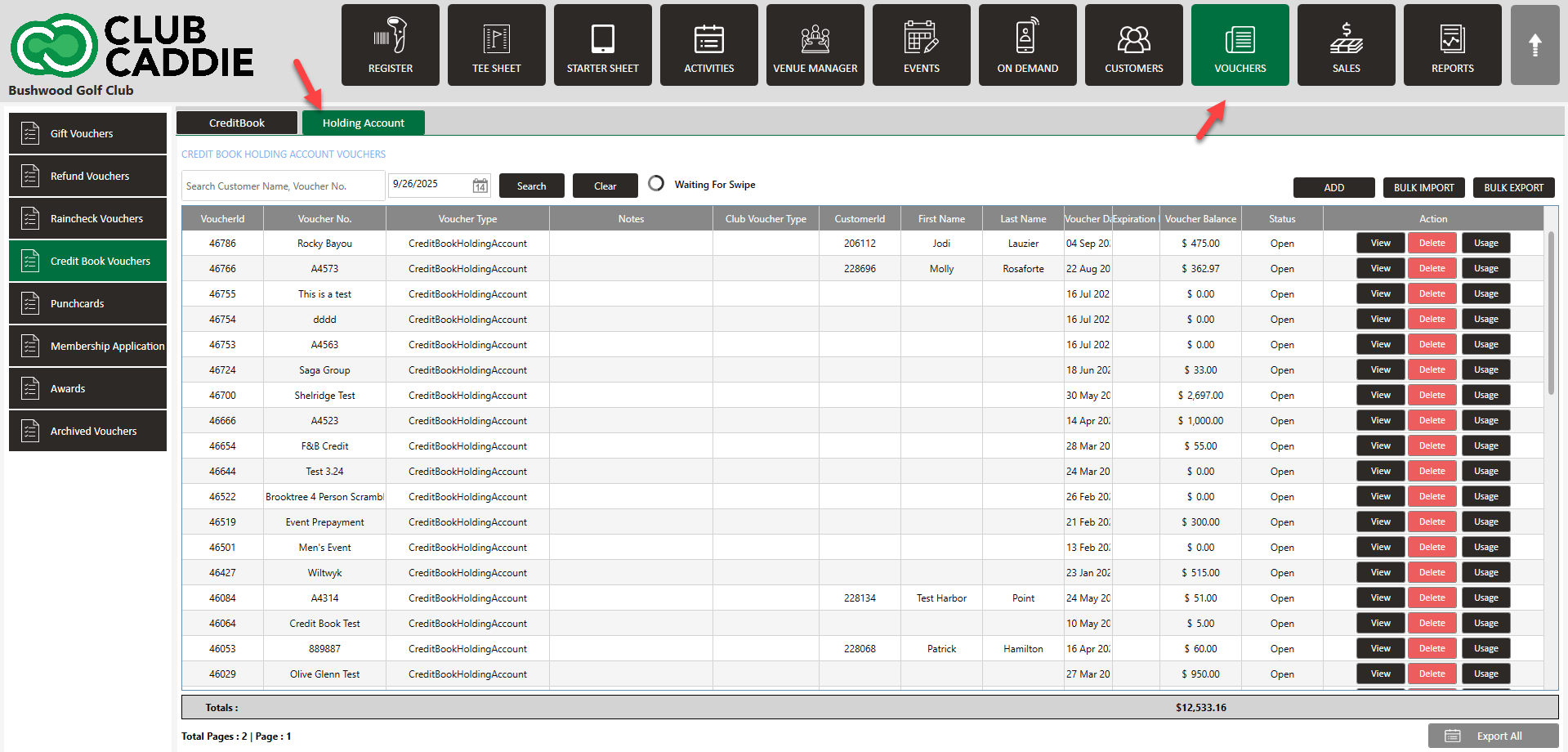The height and width of the screenshot is (752, 1568).
Task: Open the Sales icon
Action: pos(1346,38)
